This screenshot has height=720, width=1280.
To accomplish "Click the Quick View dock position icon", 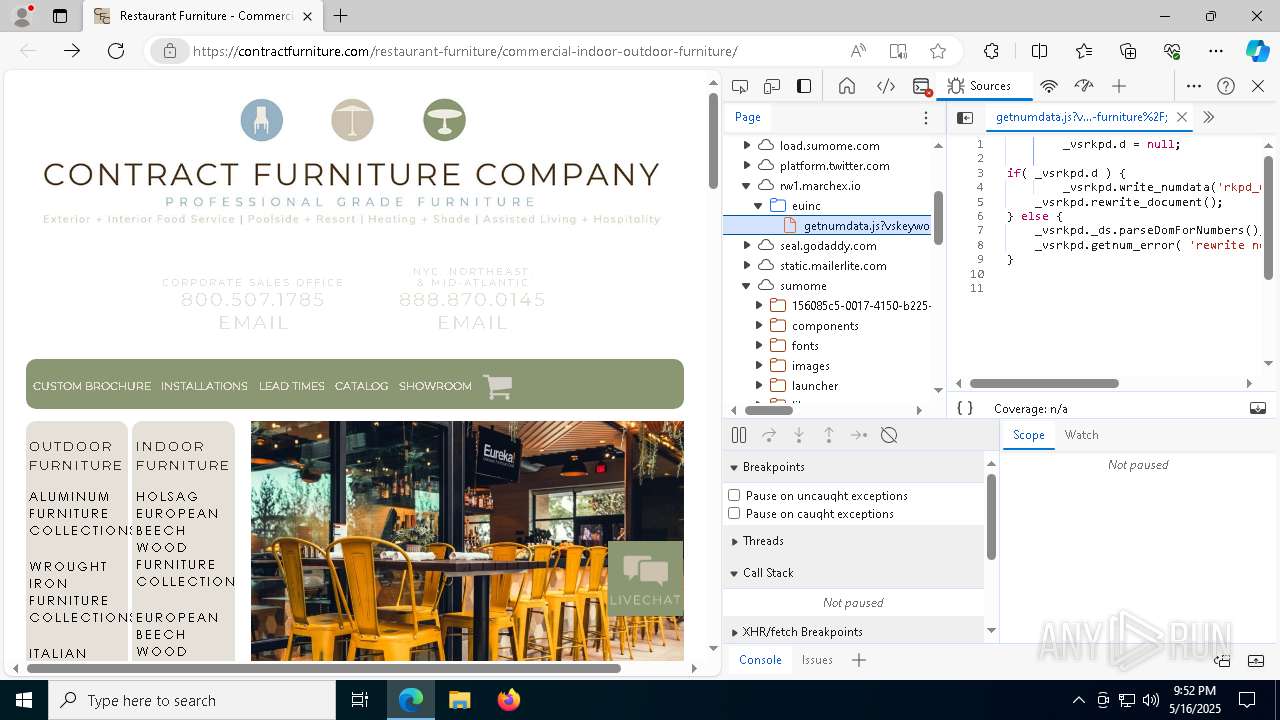I will coord(1222,660).
